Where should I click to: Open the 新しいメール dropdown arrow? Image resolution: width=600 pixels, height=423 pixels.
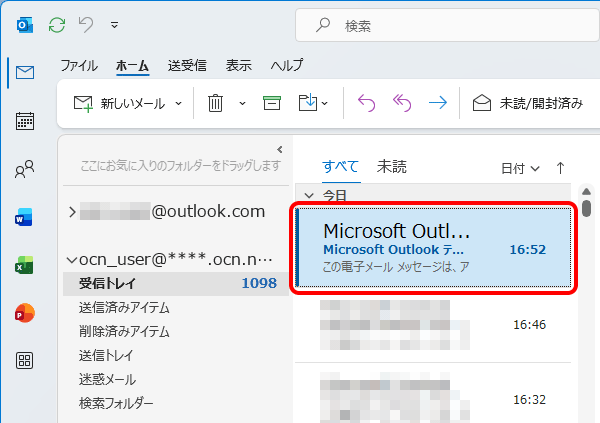(x=179, y=103)
